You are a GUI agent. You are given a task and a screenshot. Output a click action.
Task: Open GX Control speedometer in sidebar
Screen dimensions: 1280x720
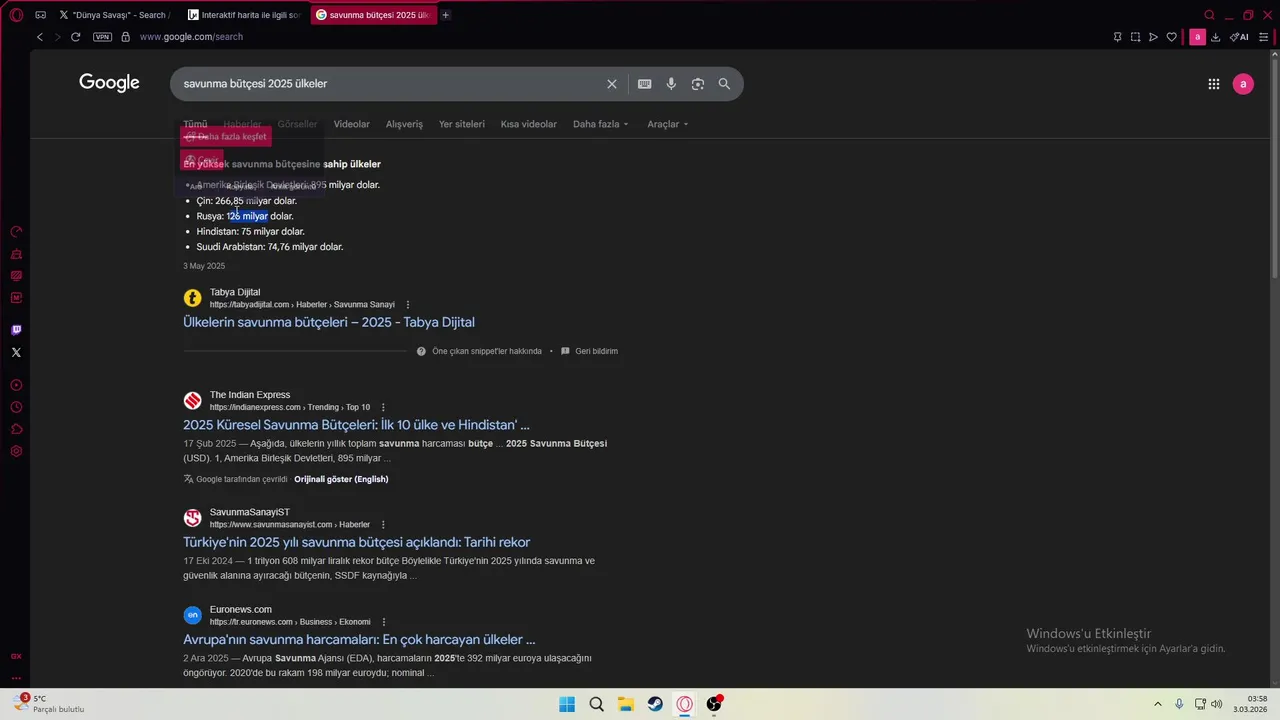click(x=16, y=232)
